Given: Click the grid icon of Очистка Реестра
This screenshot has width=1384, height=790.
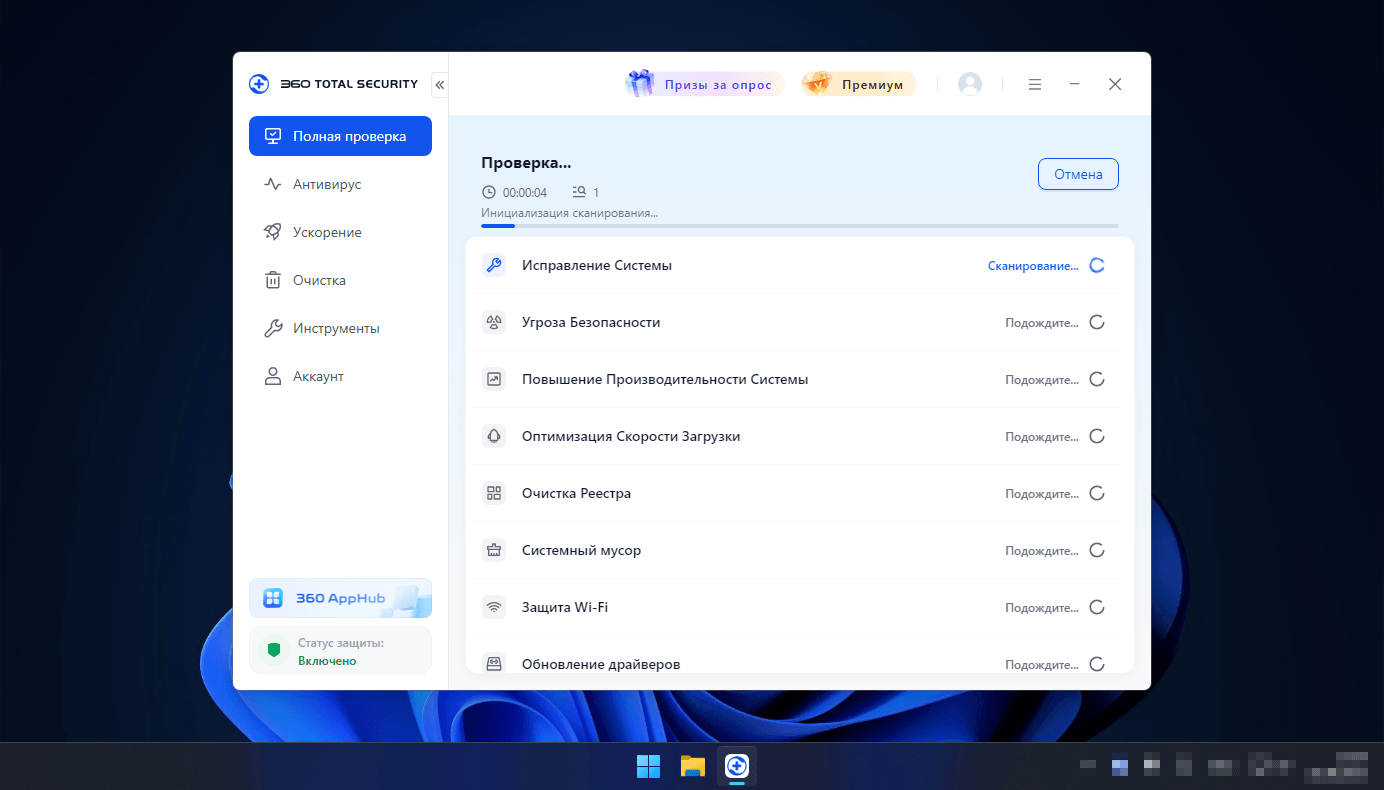Looking at the screenshot, I should (x=494, y=493).
